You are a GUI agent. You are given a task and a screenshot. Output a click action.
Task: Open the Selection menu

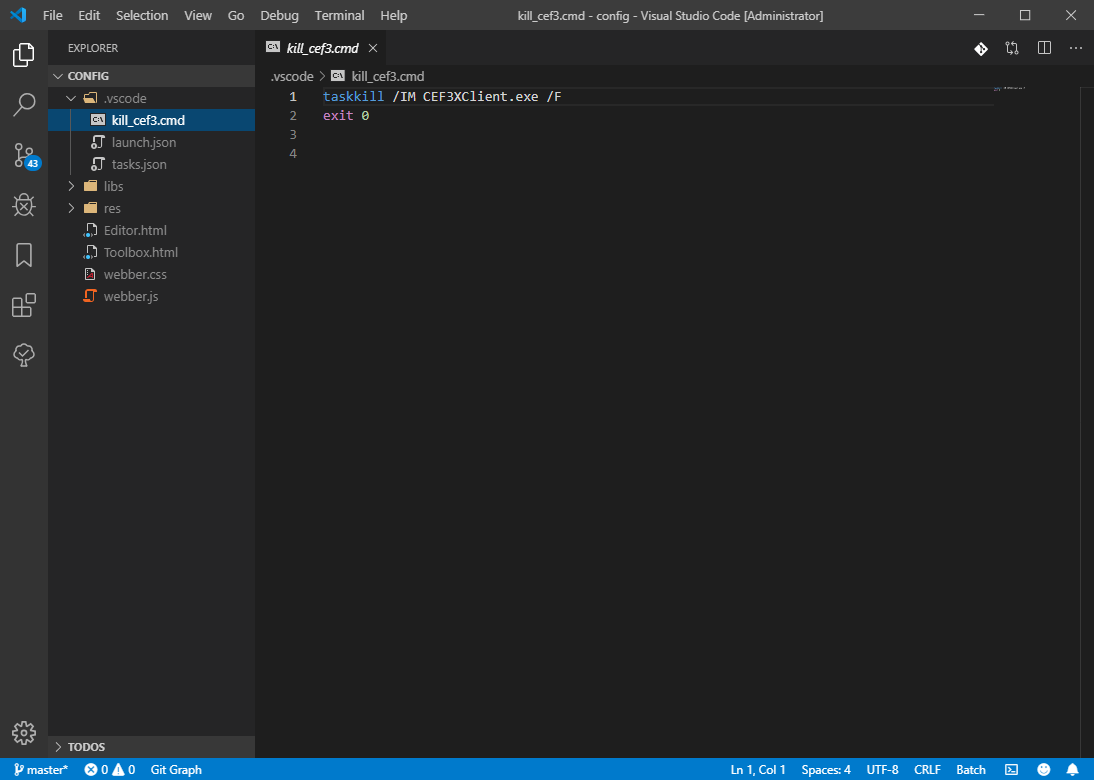142,15
